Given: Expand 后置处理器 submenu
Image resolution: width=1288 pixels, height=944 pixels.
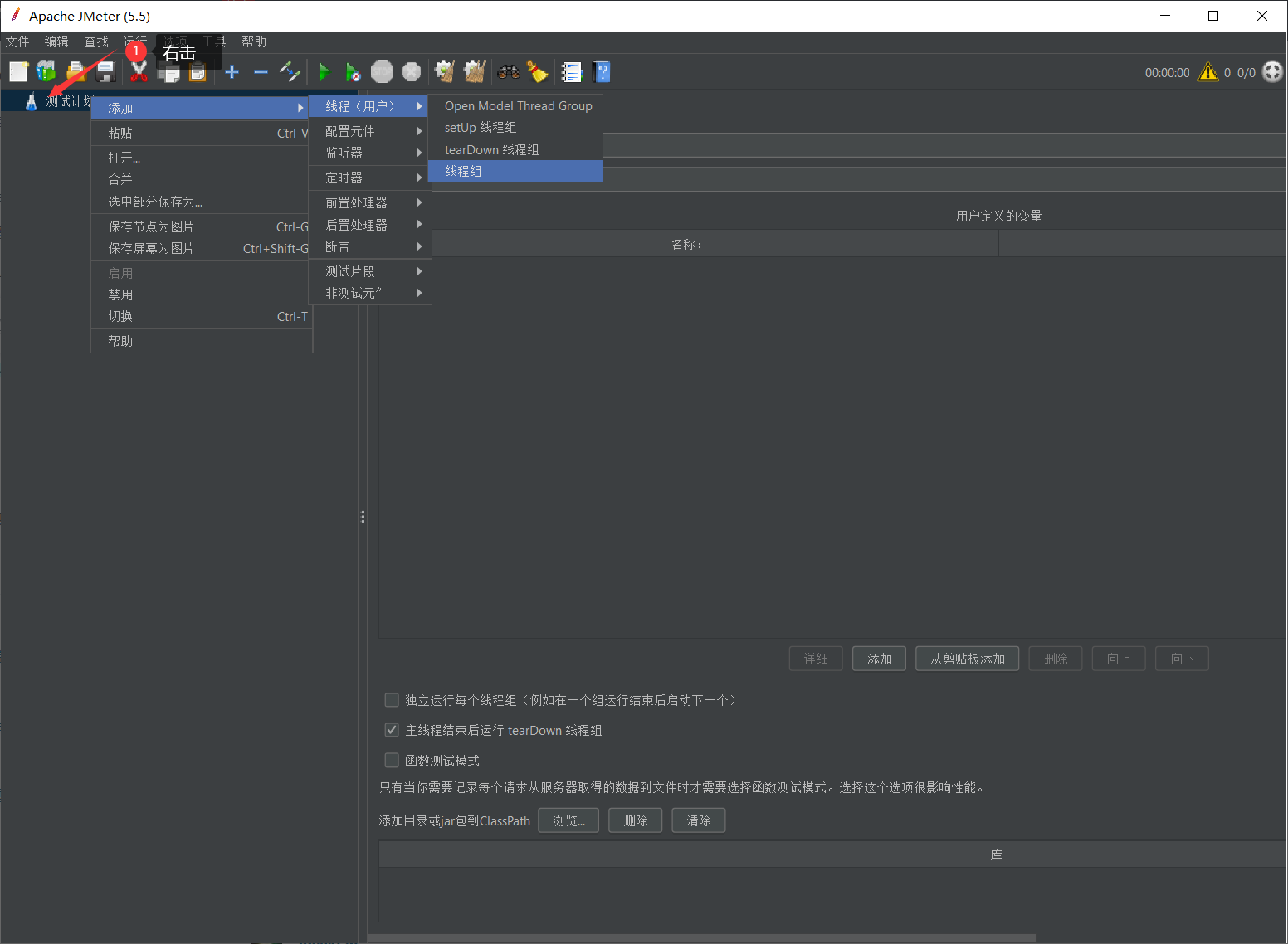Looking at the screenshot, I should coord(370,225).
